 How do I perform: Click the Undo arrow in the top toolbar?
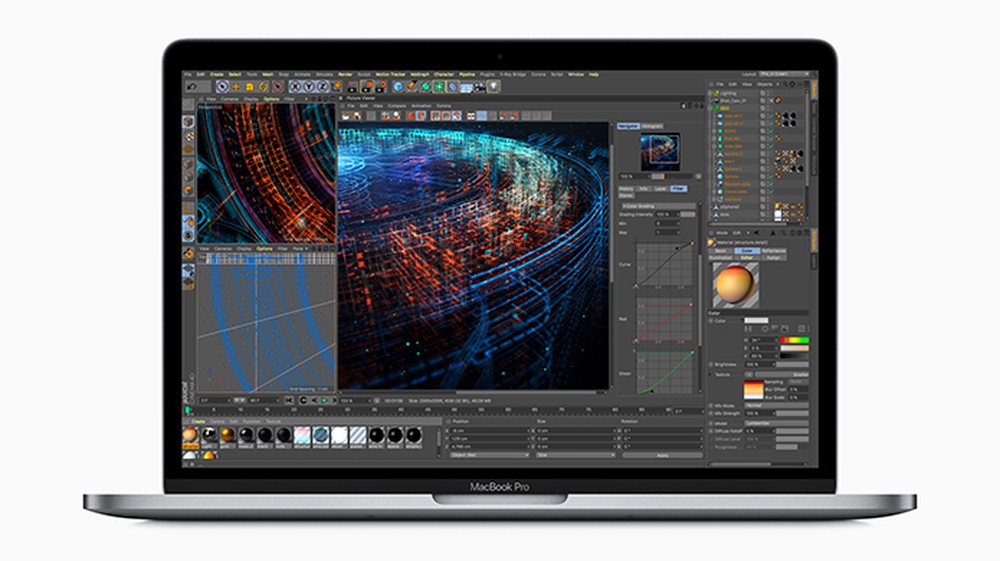pos(190,87)
